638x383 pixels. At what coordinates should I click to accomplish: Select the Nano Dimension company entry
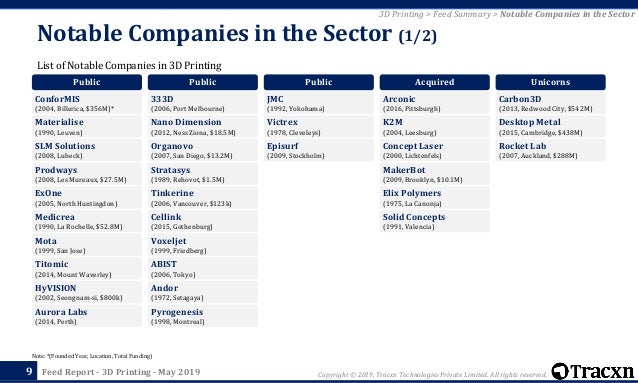[203, 127]
